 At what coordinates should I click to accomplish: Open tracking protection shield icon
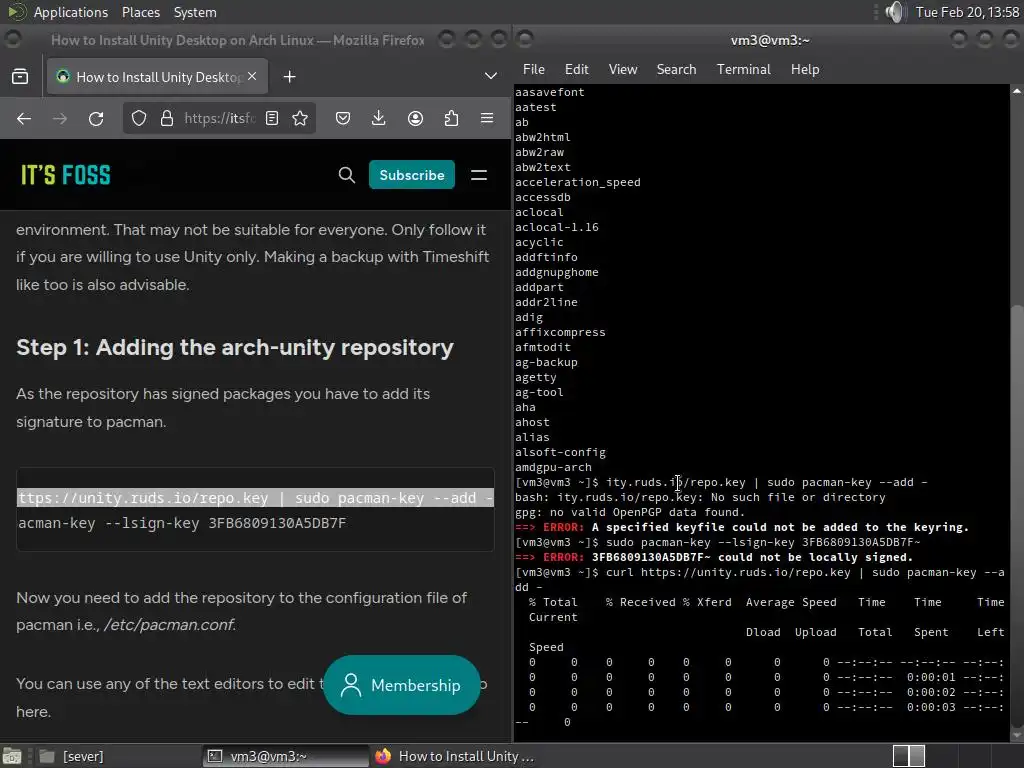tap(138, 118)
